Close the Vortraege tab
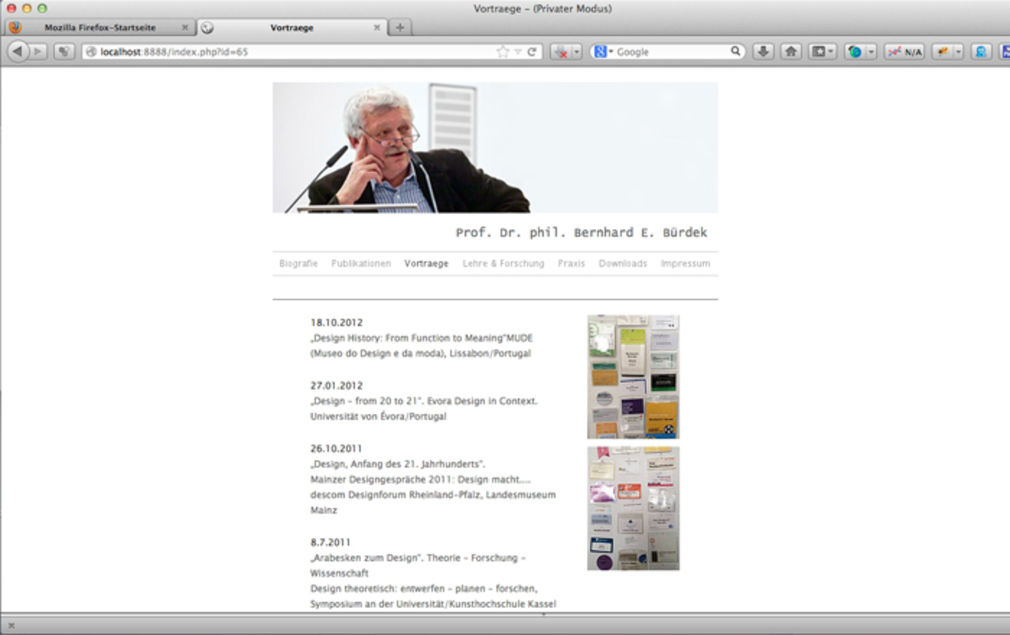The image size is (1010, 635). click(377, 28)
